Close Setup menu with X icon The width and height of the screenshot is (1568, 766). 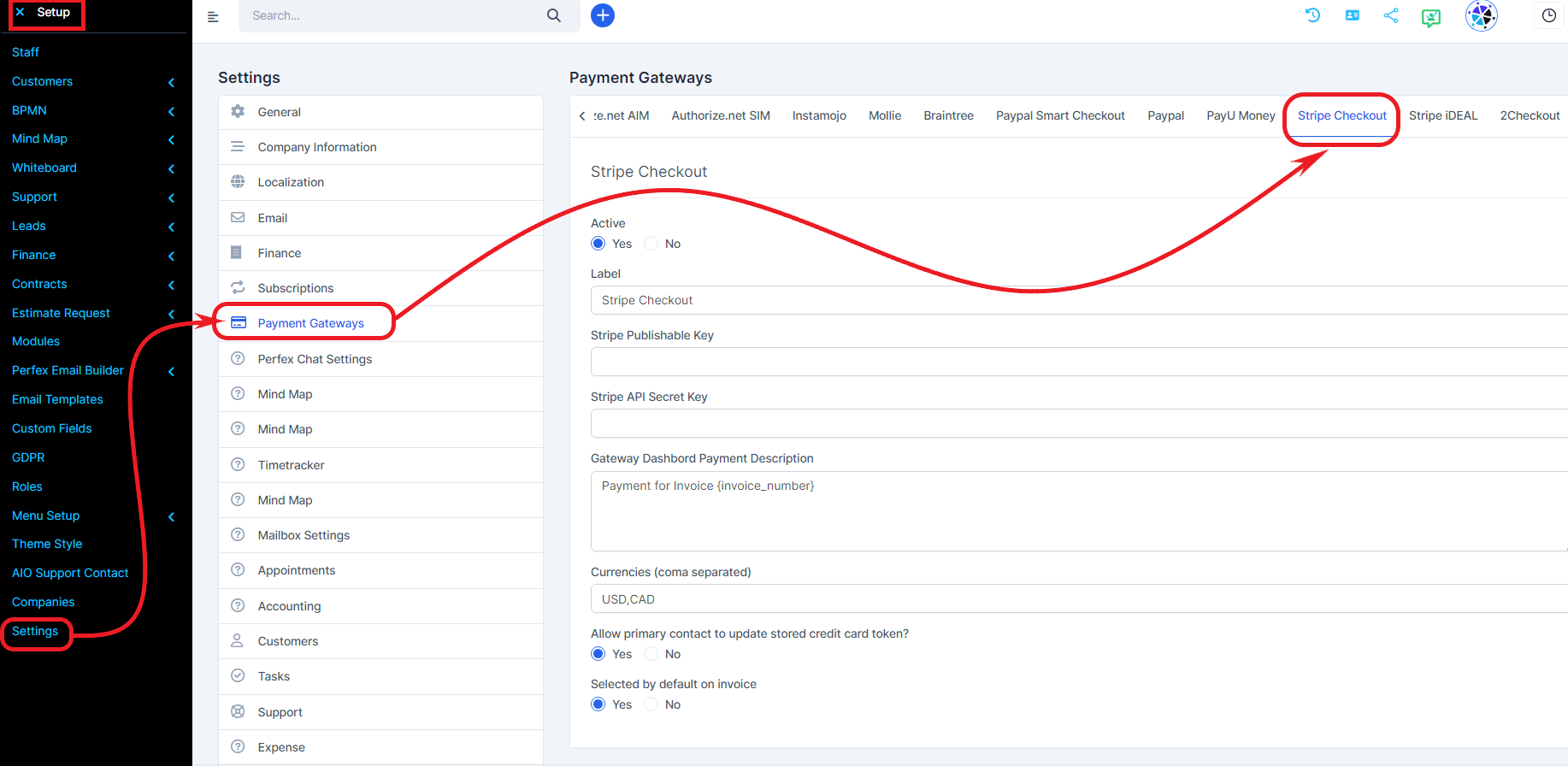pos(20,12)
